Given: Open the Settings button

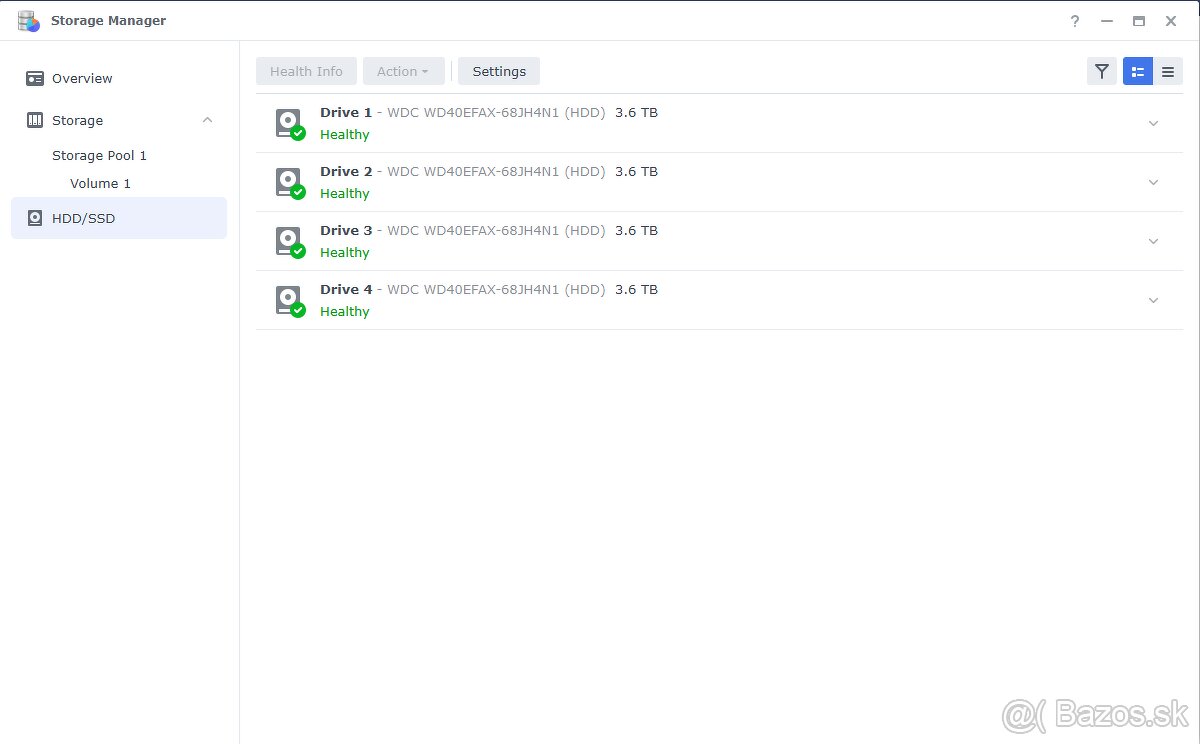Looking at the screenshot, I should [x=499, y=71].
